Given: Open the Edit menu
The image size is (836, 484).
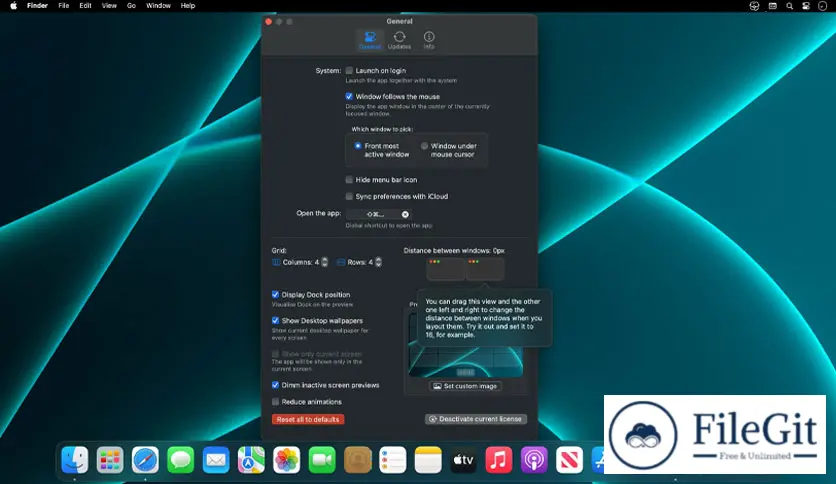Looking at the screenshot, I should (85, 6).
